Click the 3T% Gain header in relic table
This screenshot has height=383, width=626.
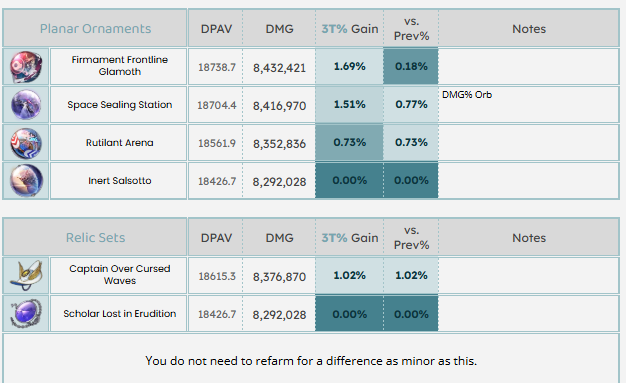coord(350,238)
